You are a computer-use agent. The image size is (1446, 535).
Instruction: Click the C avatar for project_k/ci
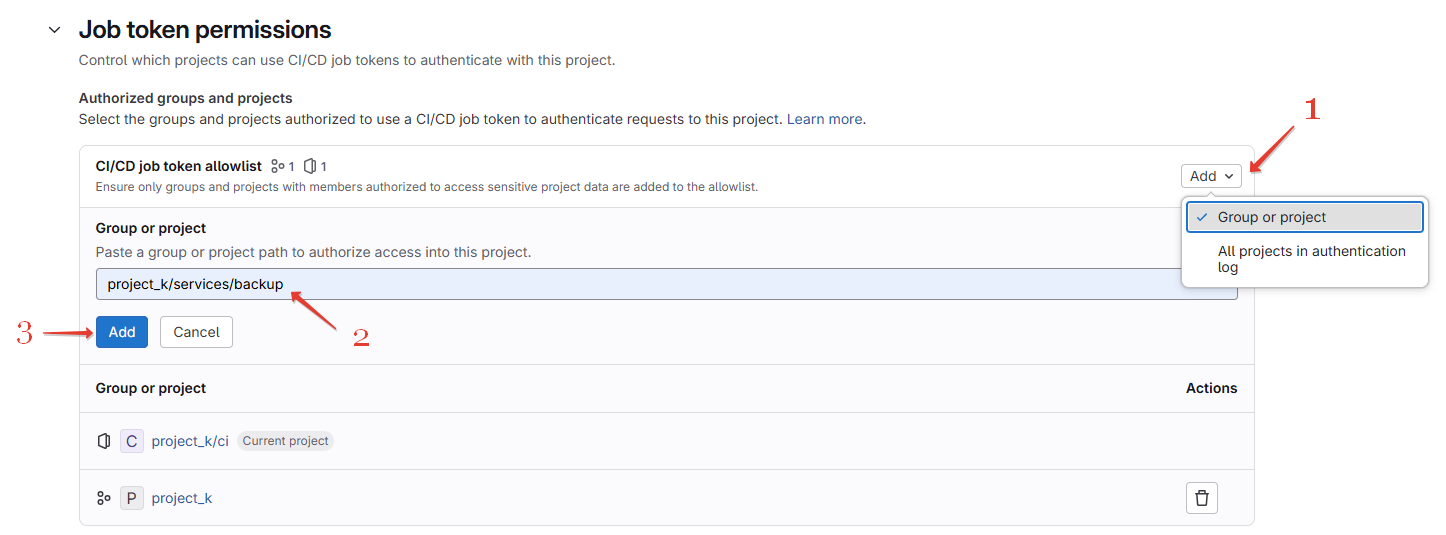(132, 441)
